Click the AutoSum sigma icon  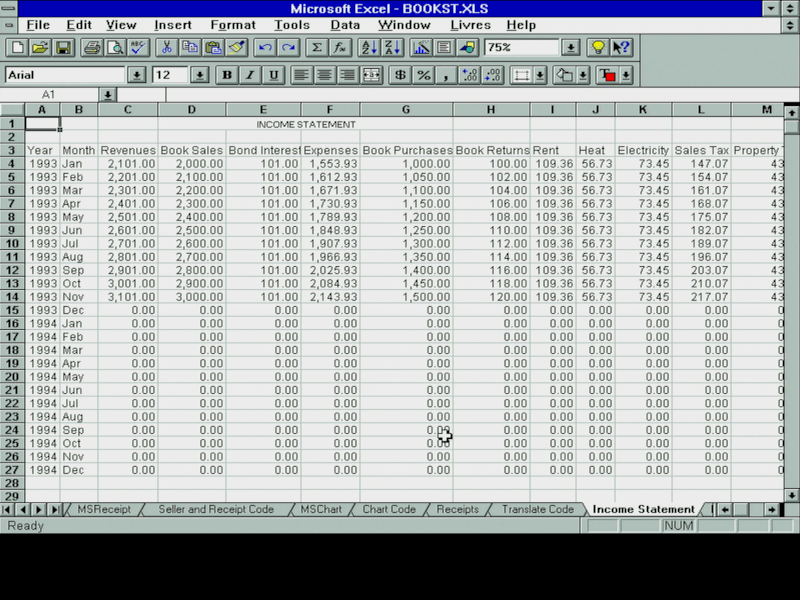coord(317,47)
